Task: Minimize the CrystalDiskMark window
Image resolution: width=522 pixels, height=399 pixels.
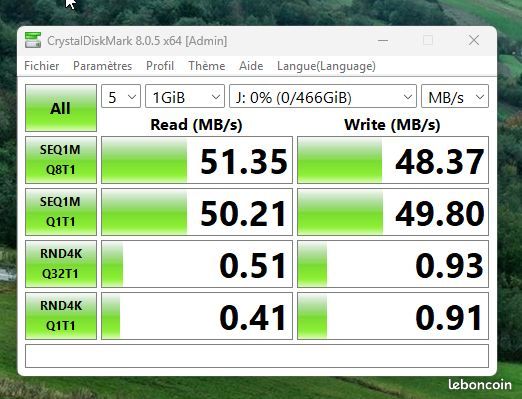Action: point(383,40)
